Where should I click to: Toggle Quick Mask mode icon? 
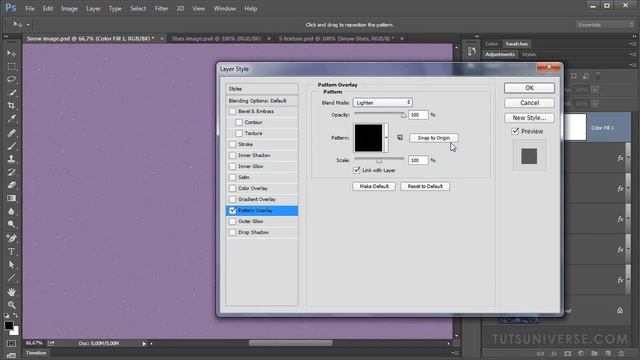[11, 343]
